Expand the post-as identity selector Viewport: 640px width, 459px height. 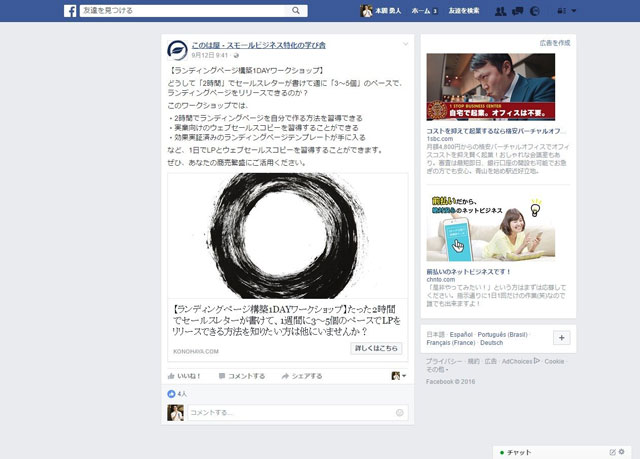pyautogui.click(x=399, y=376)
